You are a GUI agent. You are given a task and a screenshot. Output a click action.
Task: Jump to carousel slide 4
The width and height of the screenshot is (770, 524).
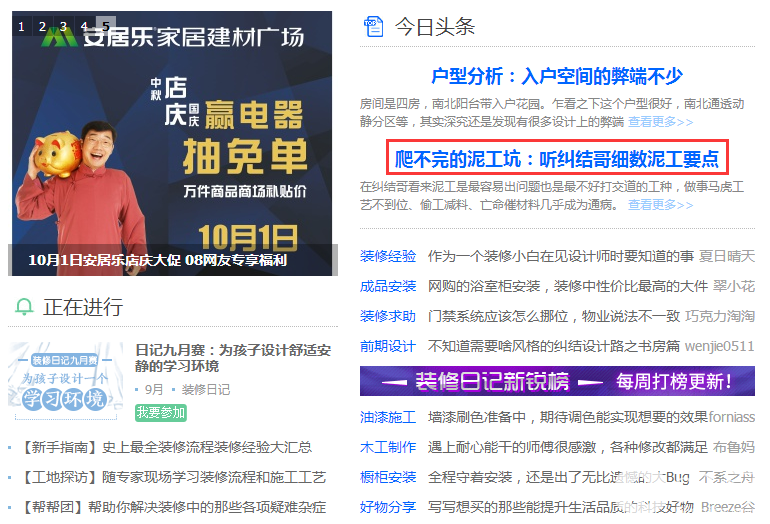pos(84,27)
